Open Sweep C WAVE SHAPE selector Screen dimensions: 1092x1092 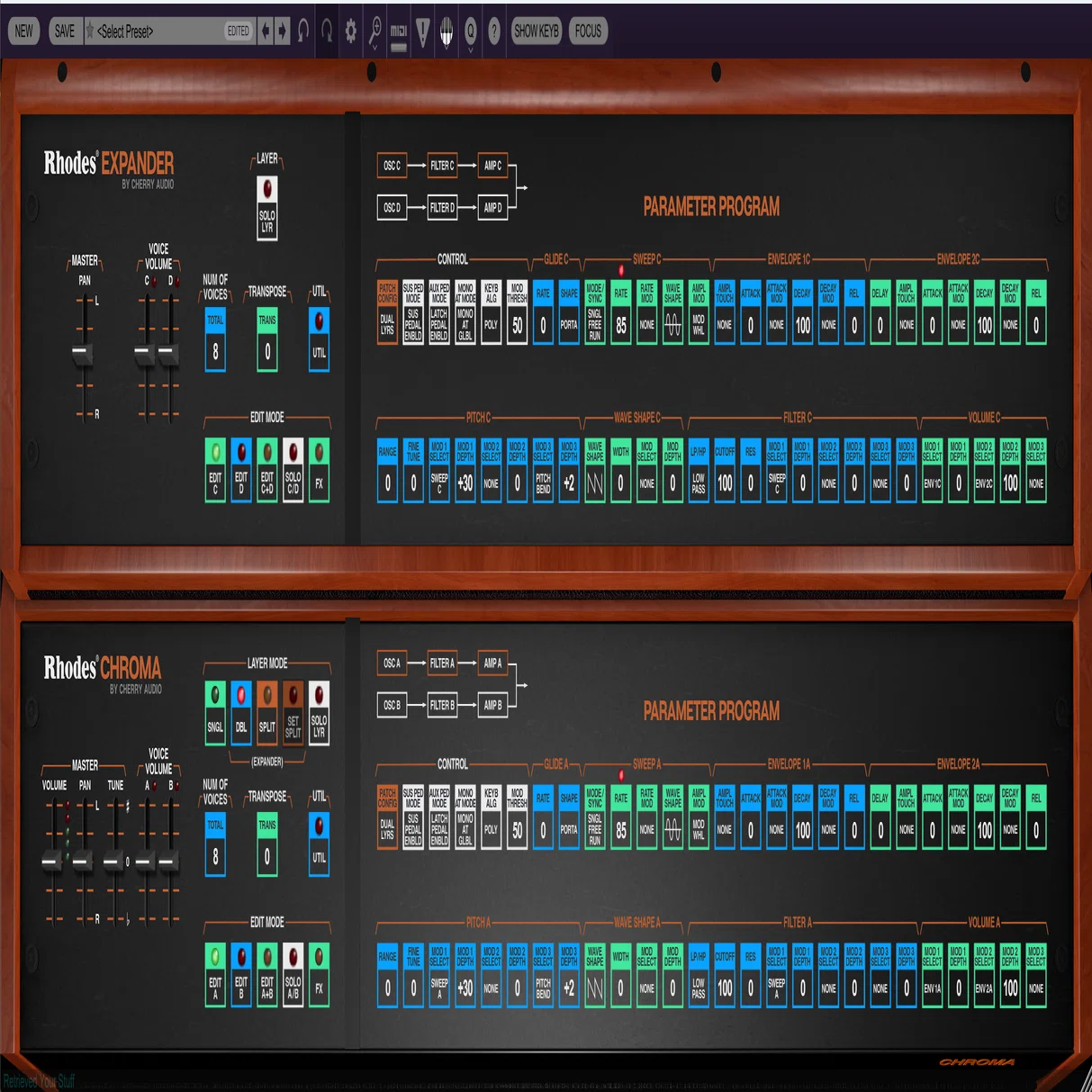[x=672, y=311]
